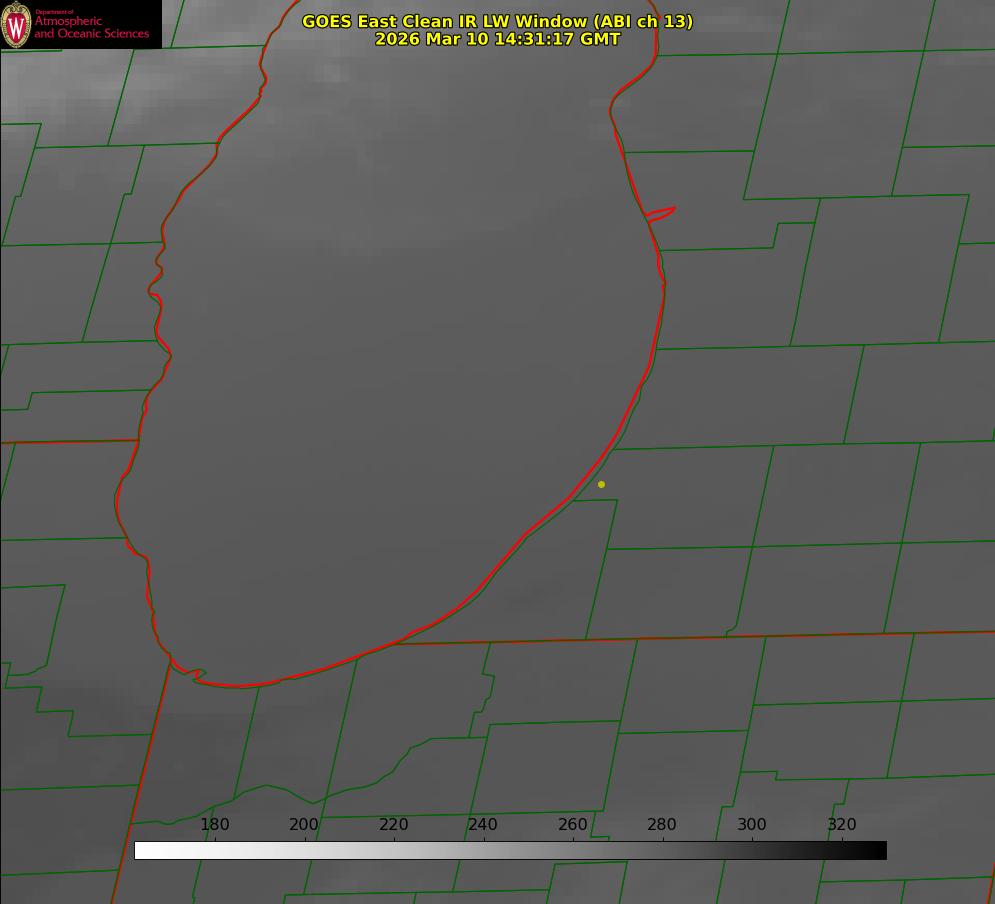
Task: Click the yellow dot marker near the lakeshore
Action: click(x=601, y=484)
